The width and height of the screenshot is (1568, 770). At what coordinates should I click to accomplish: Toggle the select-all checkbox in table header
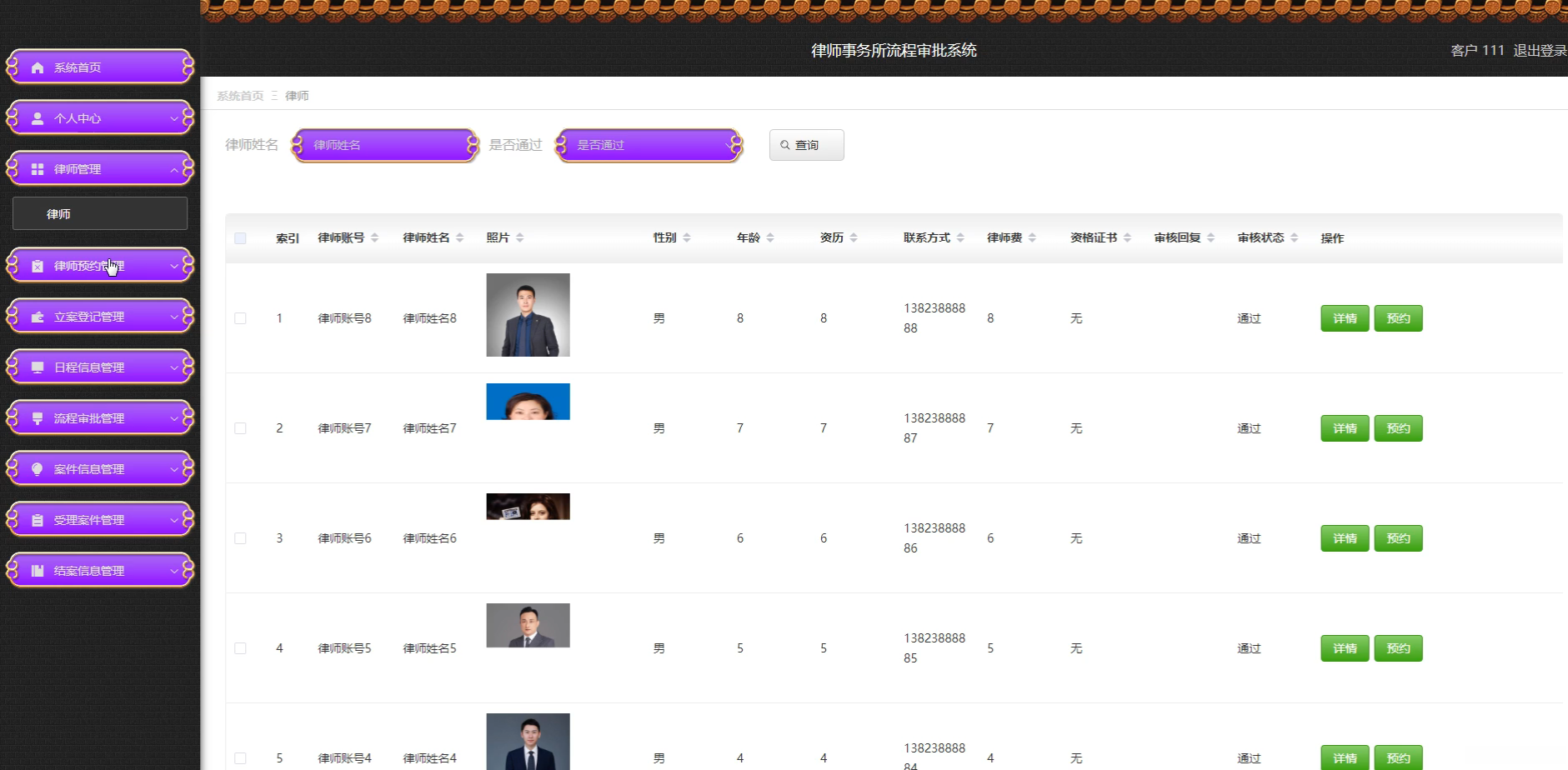click(x=240, y=238)
